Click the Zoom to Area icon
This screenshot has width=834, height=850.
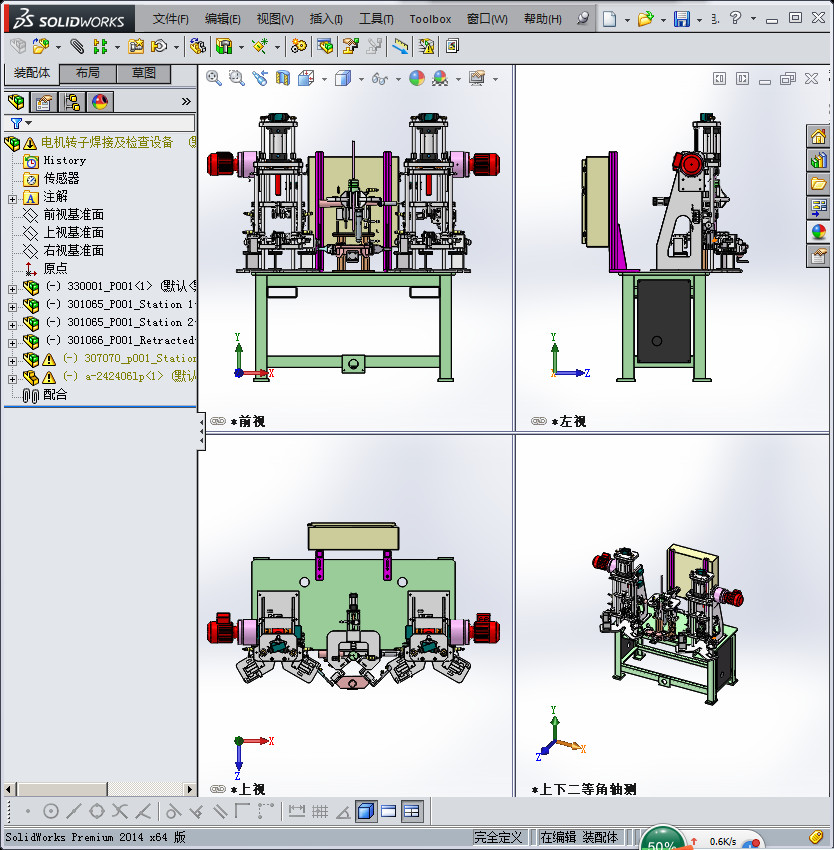click(236, 79)
